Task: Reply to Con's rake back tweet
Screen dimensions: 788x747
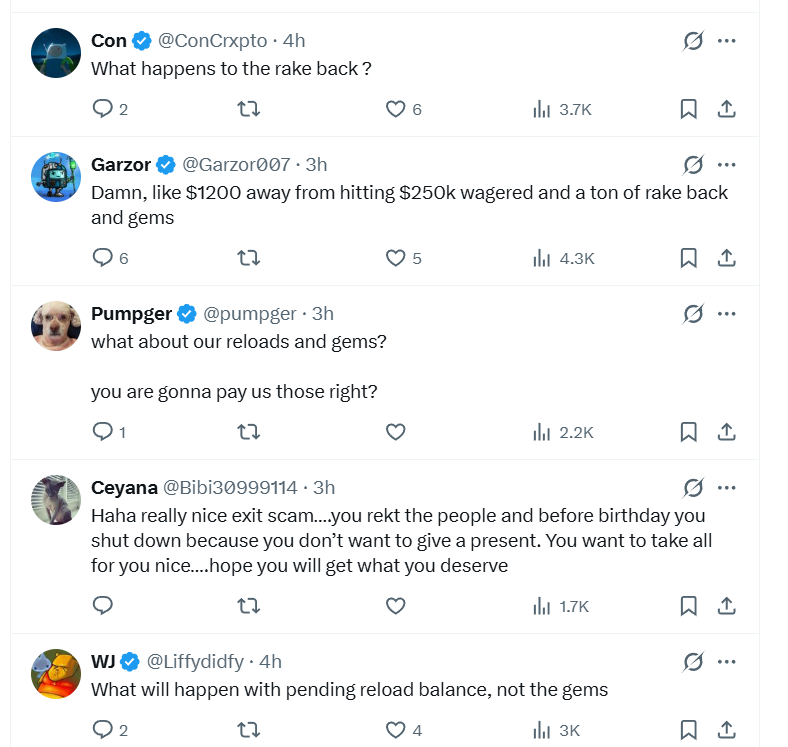Action: click(103, 109)
